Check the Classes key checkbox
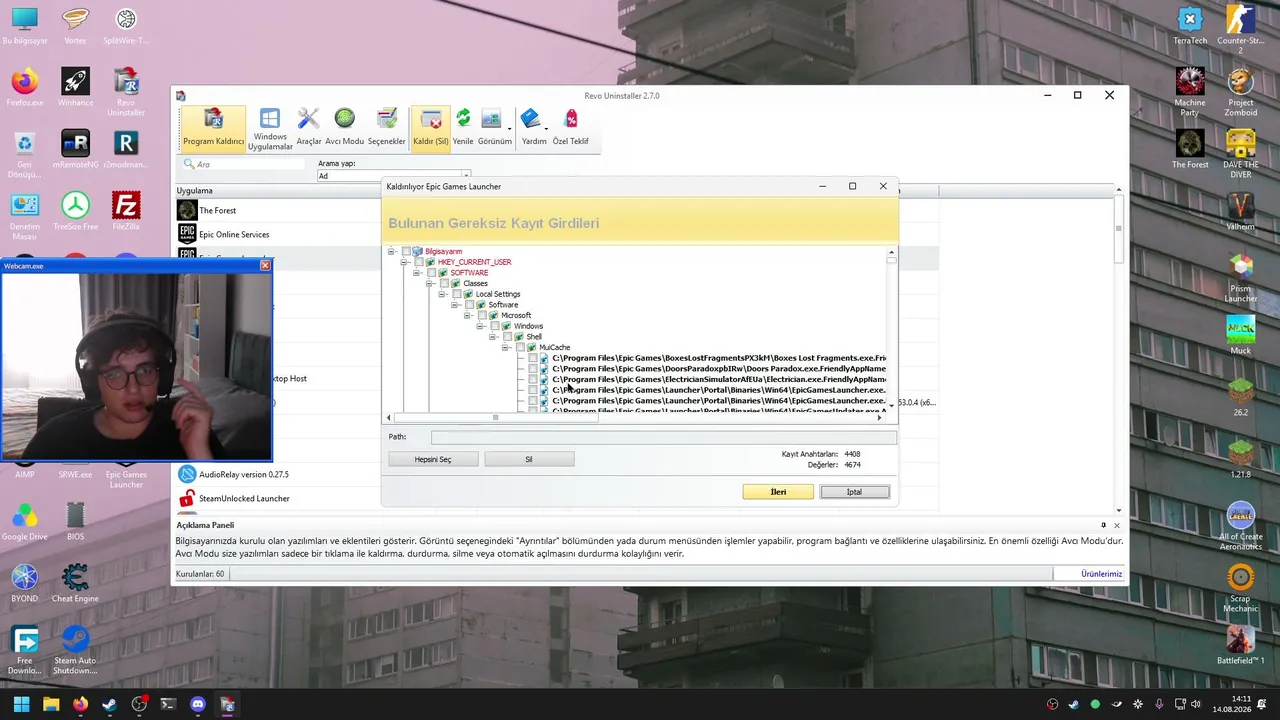1280x720 pixels. coord(444,283)
